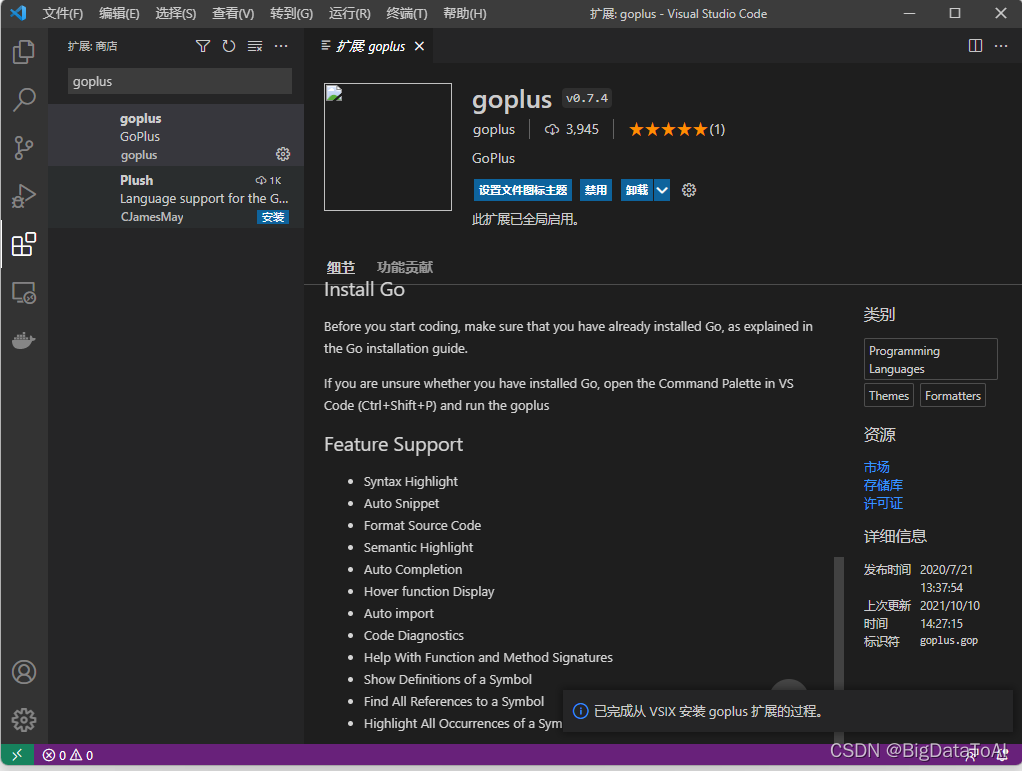Open the 存储库 resource link

click(883, 485)
